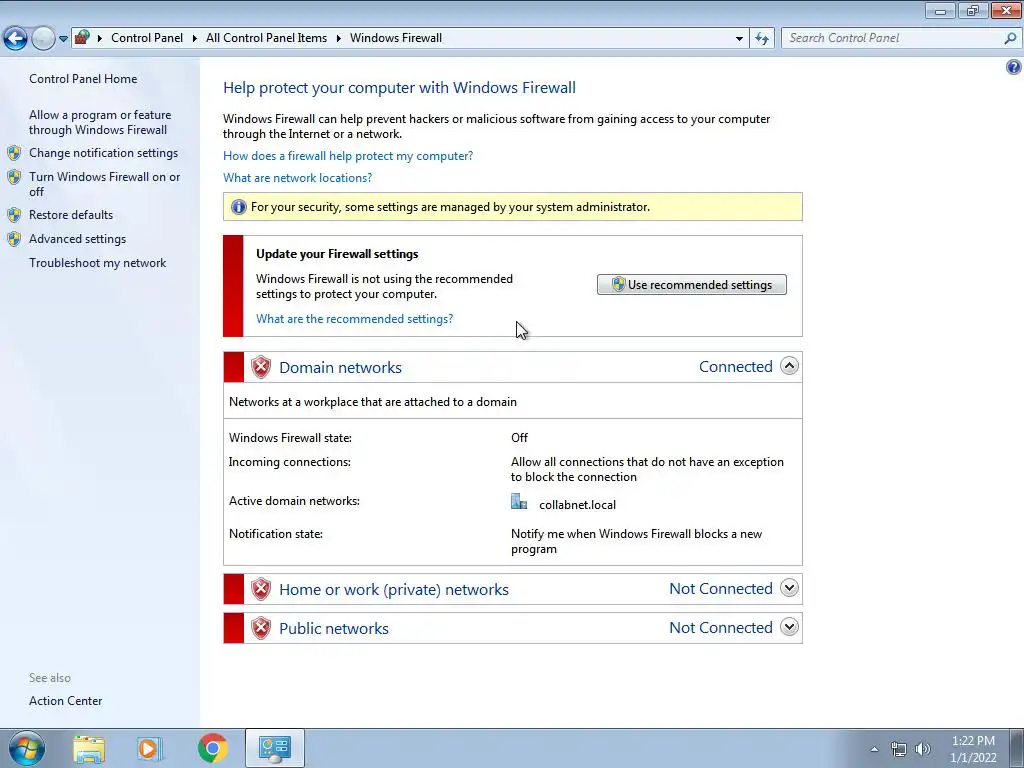The height and width of the screenshot is (768, 1024).
Task: Open Turn Windows Firewall on or off
Action: tap(104, 184)
